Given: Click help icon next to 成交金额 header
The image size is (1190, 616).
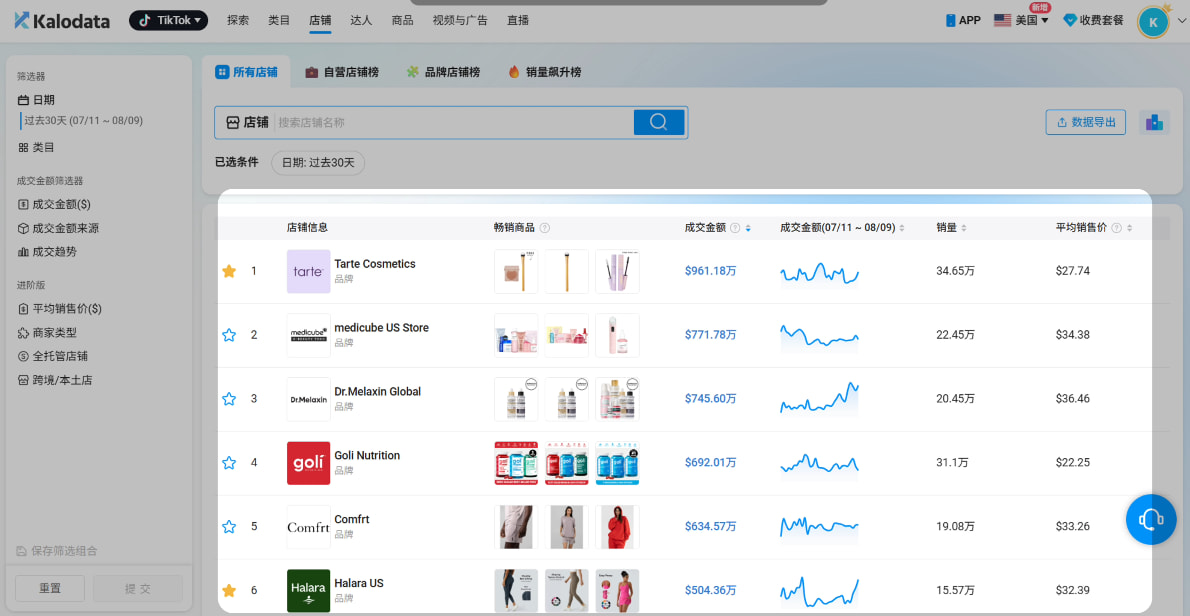Looking at the screenshot, I should pos(735,228).
